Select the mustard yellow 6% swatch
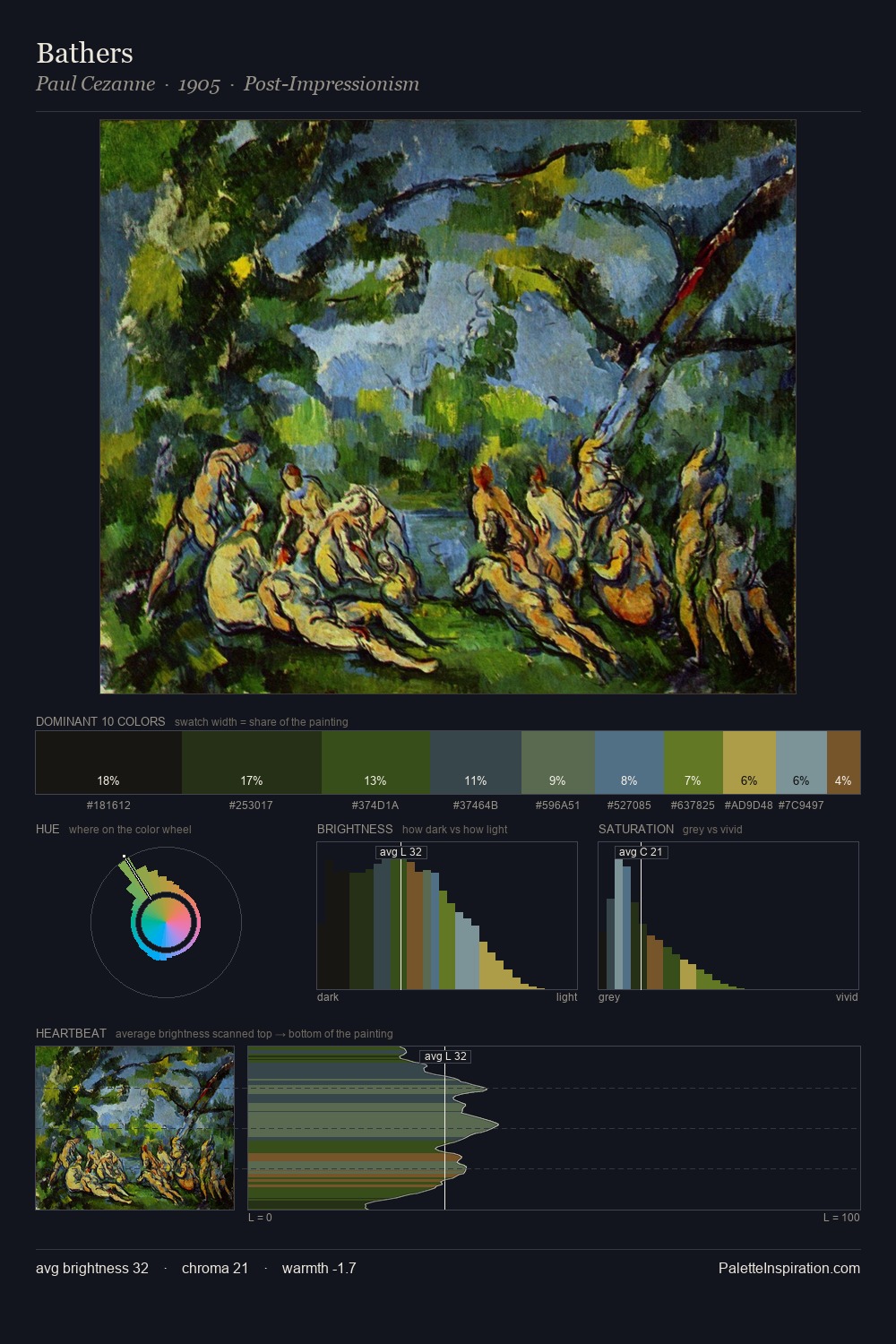 (749, 762)
